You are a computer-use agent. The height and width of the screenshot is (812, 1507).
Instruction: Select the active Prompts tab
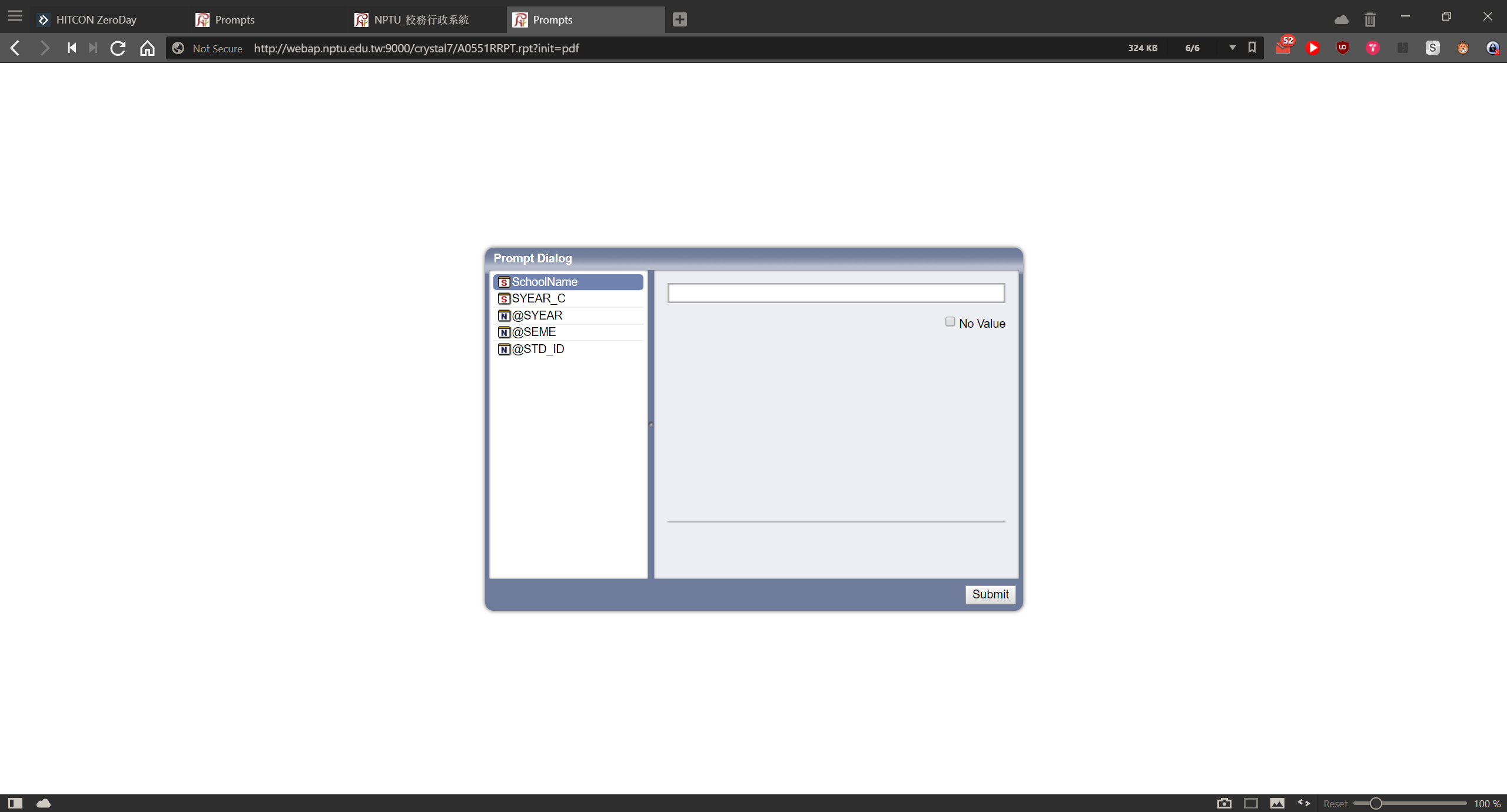click(586, 19)
